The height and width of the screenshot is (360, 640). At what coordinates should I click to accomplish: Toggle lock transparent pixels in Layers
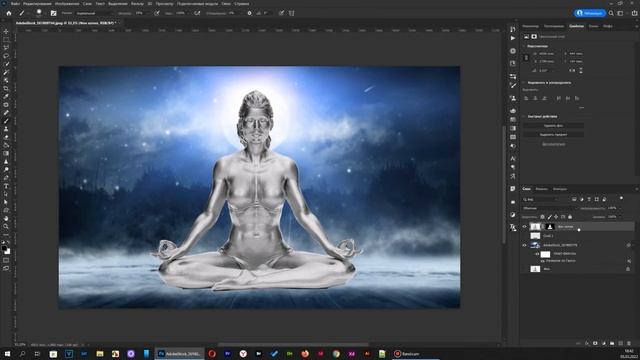(542, 217)
